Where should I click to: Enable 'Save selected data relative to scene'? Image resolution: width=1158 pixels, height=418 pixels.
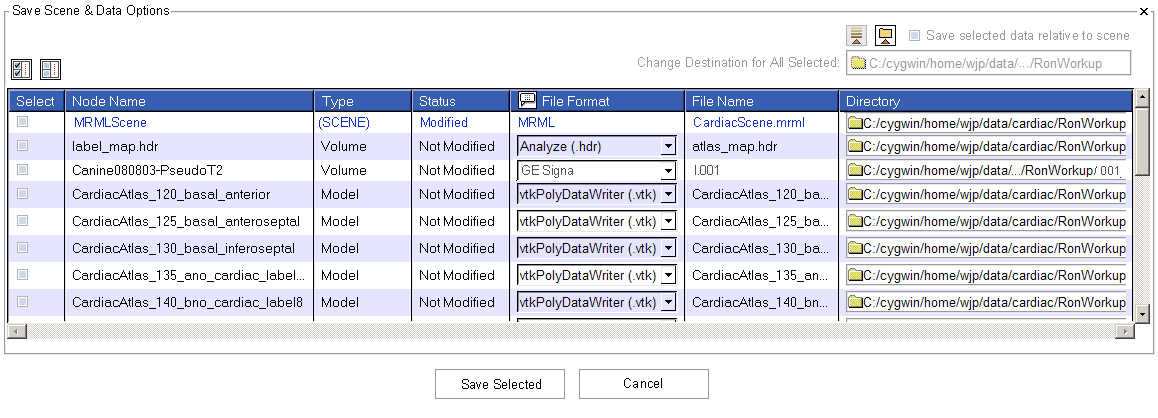click(x=914, y=36)
